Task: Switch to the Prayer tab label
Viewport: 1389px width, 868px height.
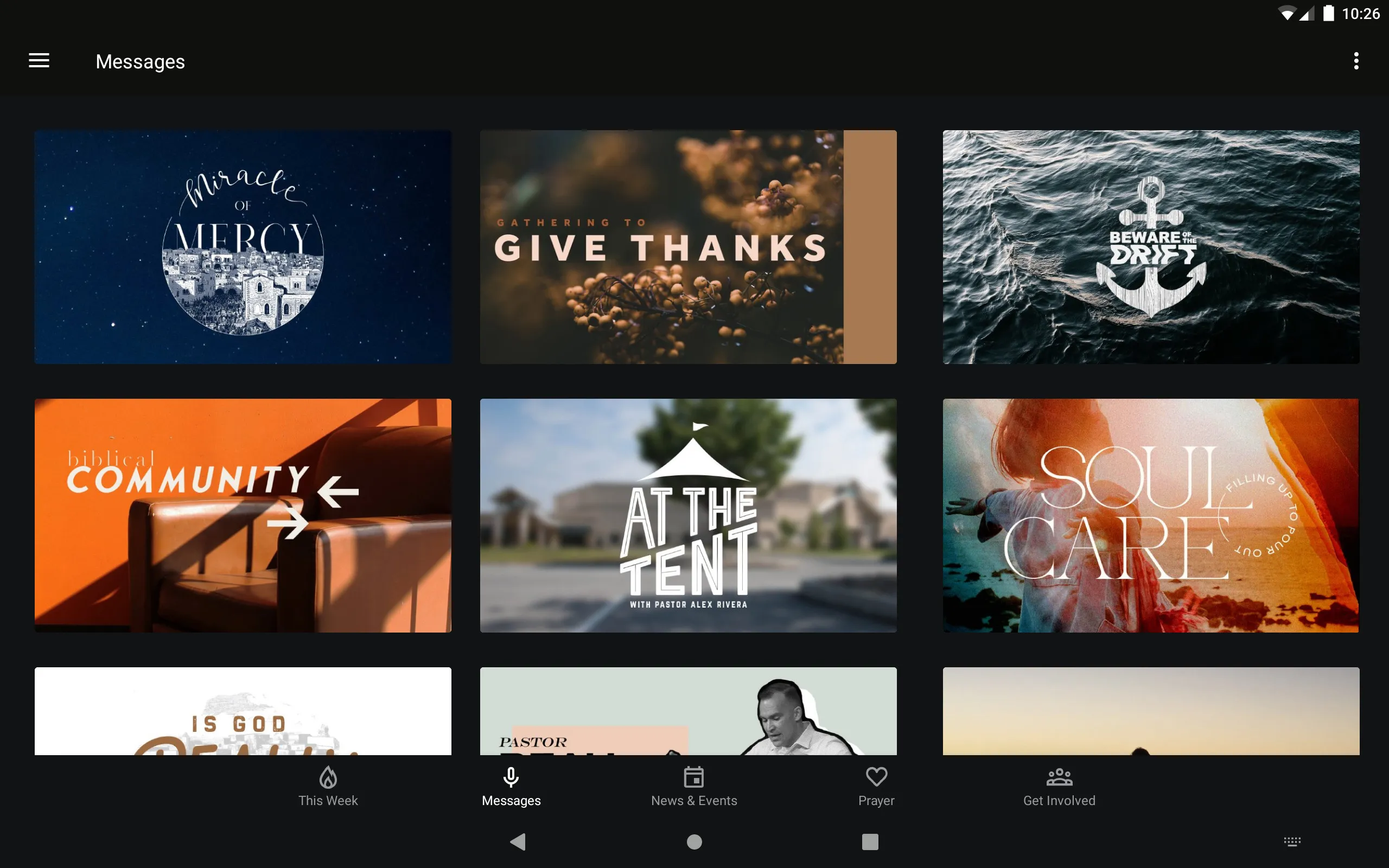Action: (876, 800)
